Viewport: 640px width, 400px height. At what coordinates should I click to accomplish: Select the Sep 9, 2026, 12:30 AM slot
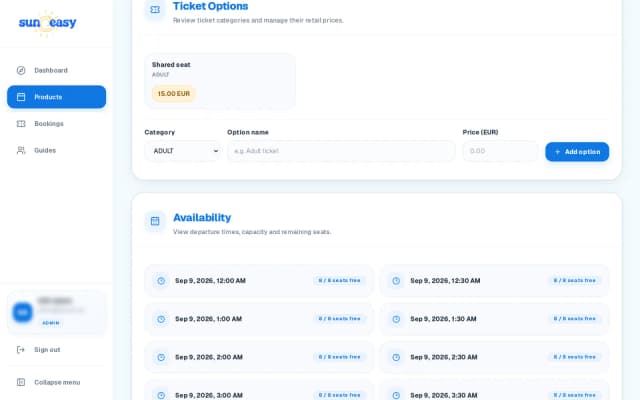point(494,281)
